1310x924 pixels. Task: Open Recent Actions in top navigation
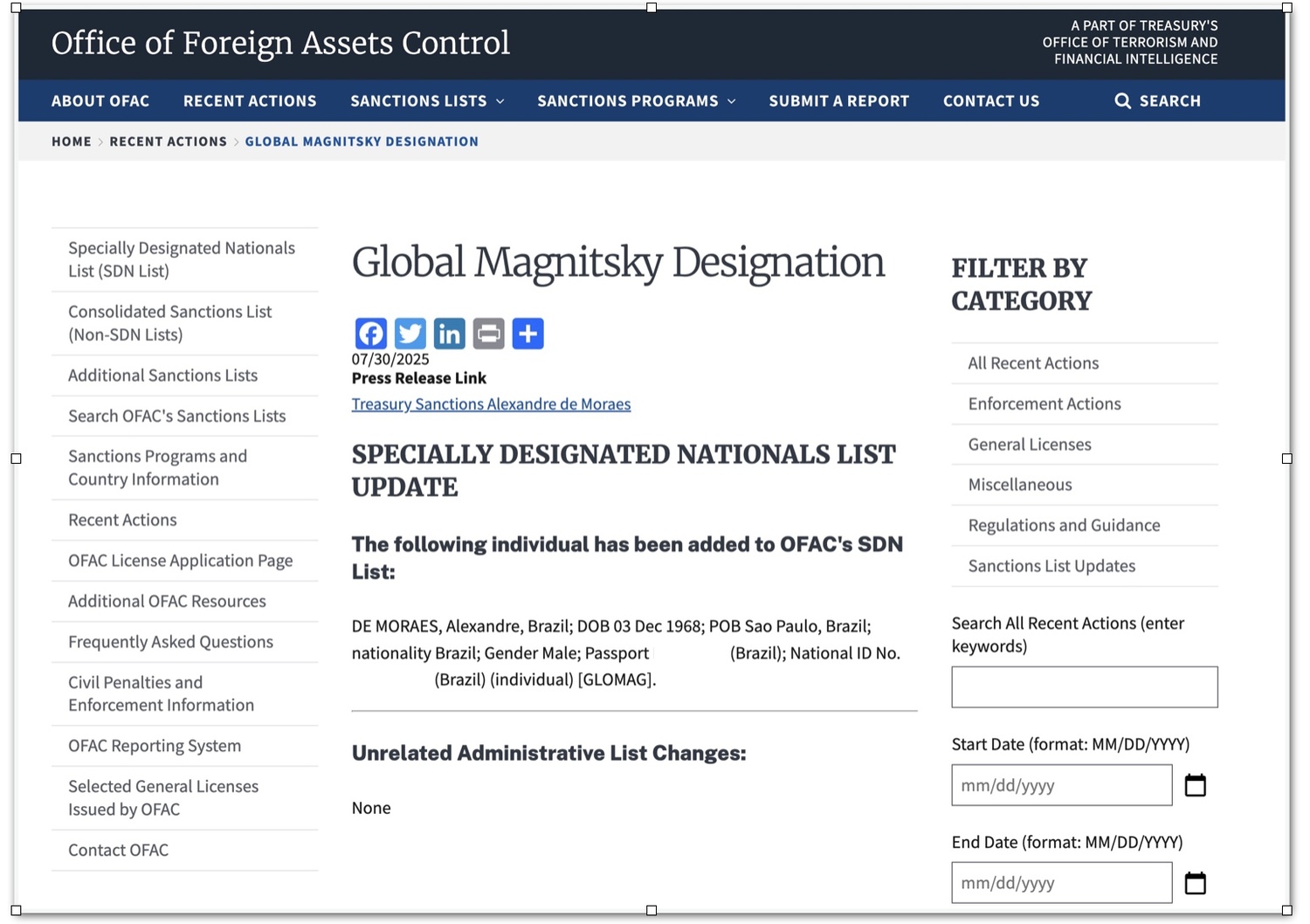250,101
